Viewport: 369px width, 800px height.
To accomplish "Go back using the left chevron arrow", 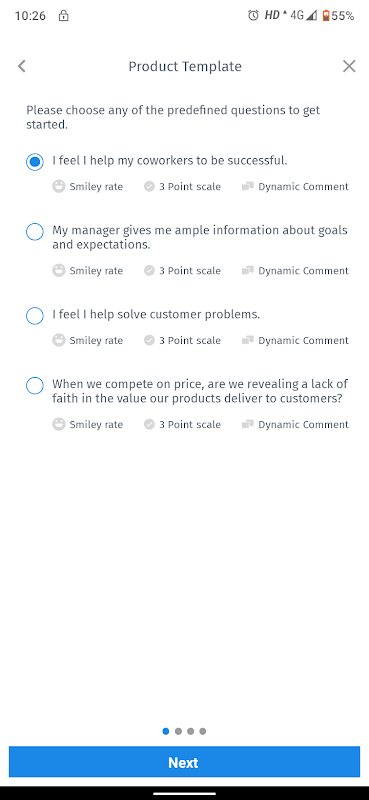I will tap(21, 66).
